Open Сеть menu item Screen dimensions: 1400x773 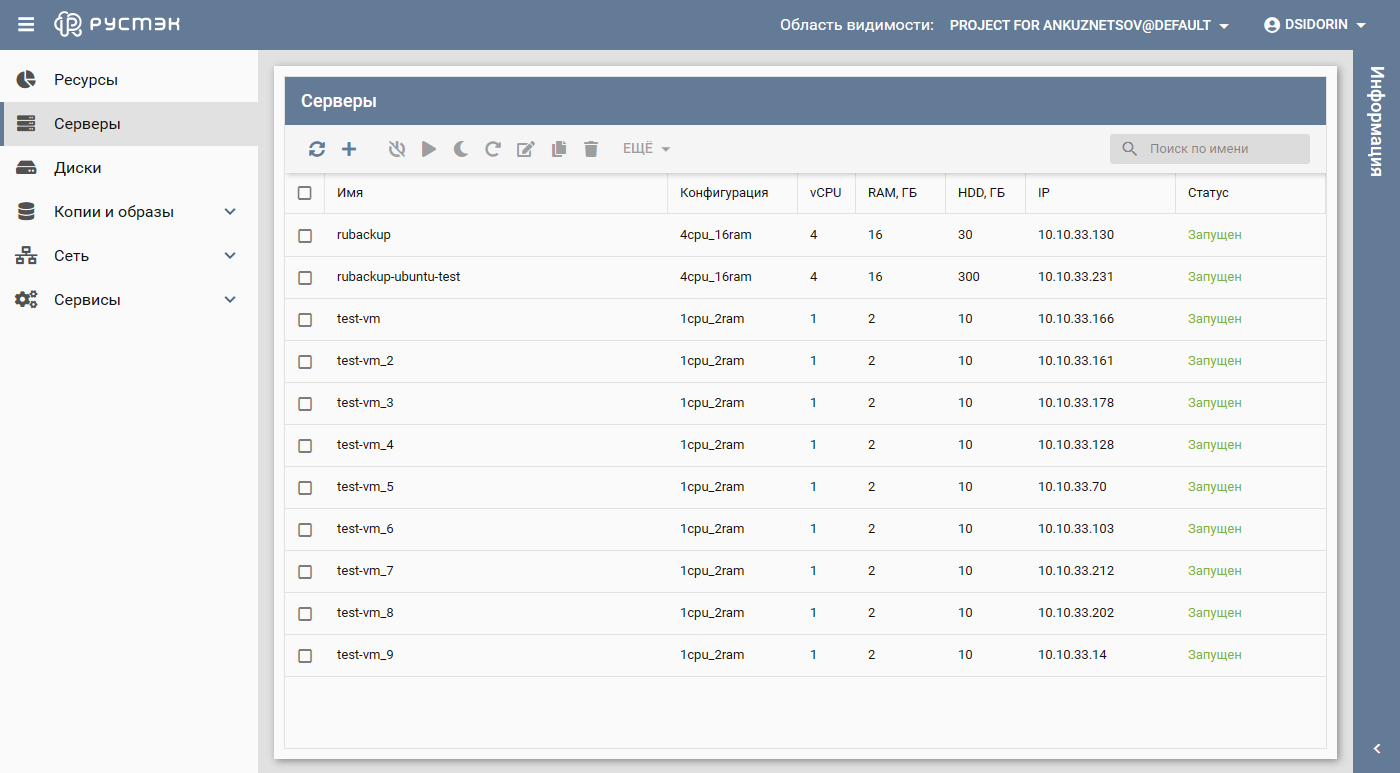pos(129,256)
